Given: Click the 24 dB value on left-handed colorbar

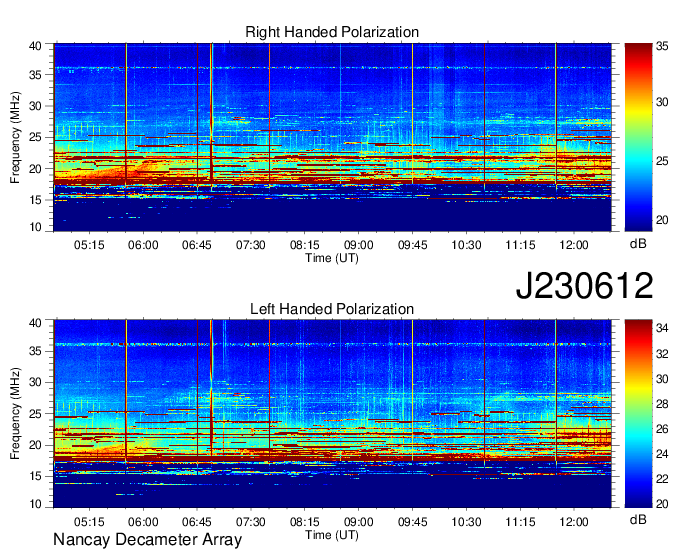Looking at the screenshot, I should 662,454.
